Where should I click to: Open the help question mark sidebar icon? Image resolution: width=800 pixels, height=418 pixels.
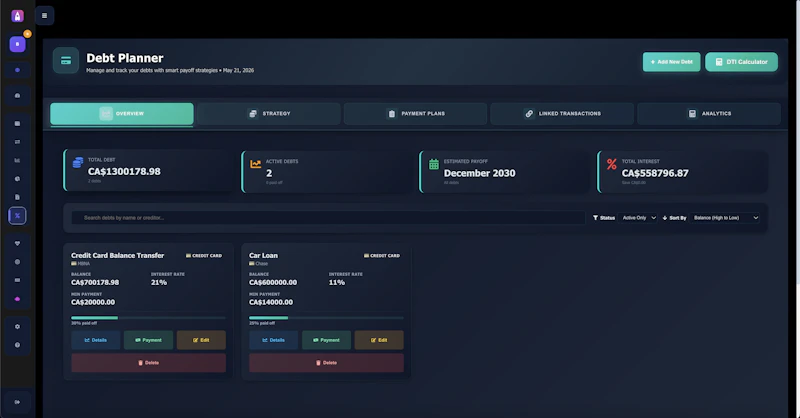[17, 345]
